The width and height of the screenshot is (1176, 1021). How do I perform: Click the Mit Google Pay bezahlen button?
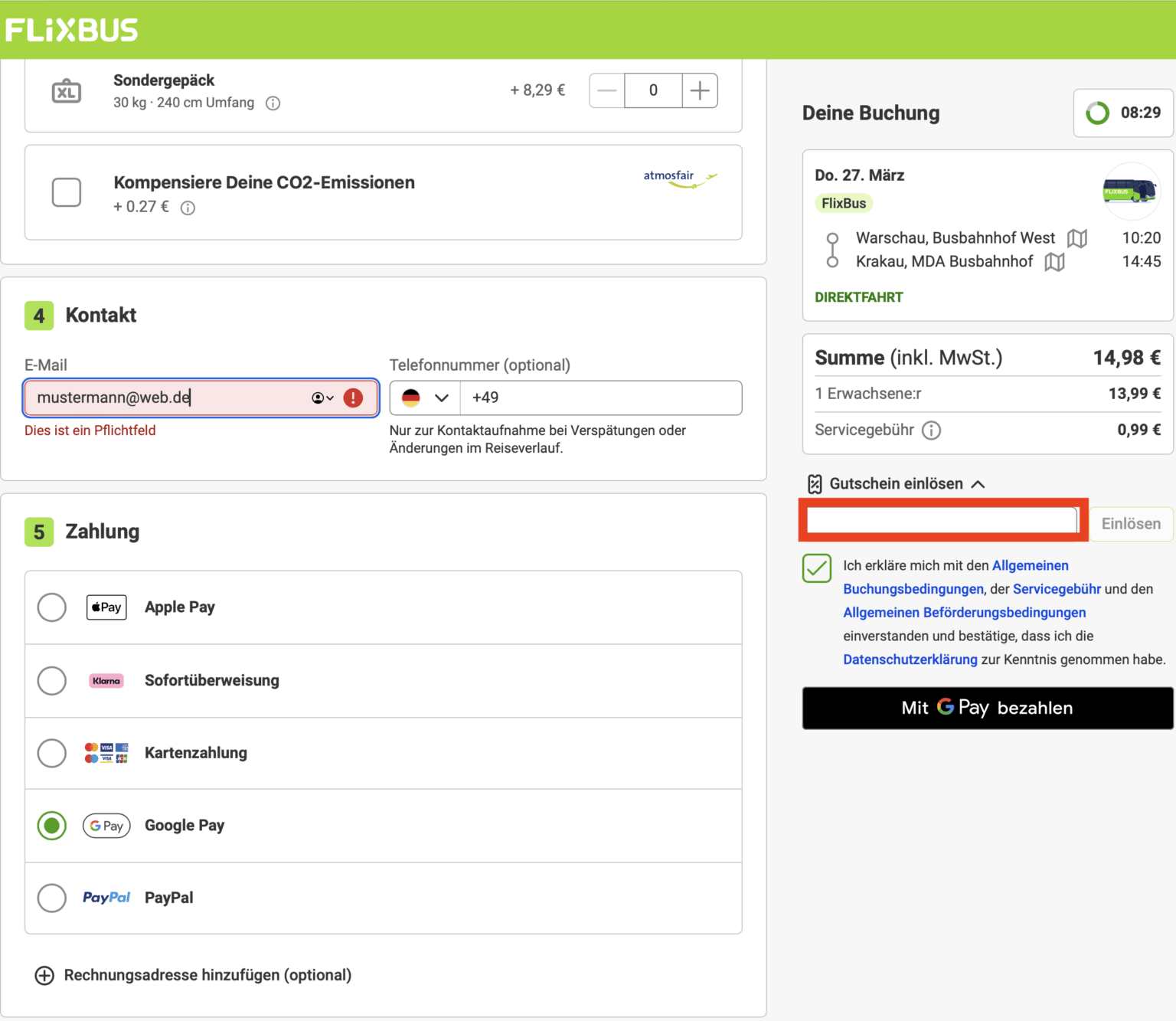(x=986, y=708)
